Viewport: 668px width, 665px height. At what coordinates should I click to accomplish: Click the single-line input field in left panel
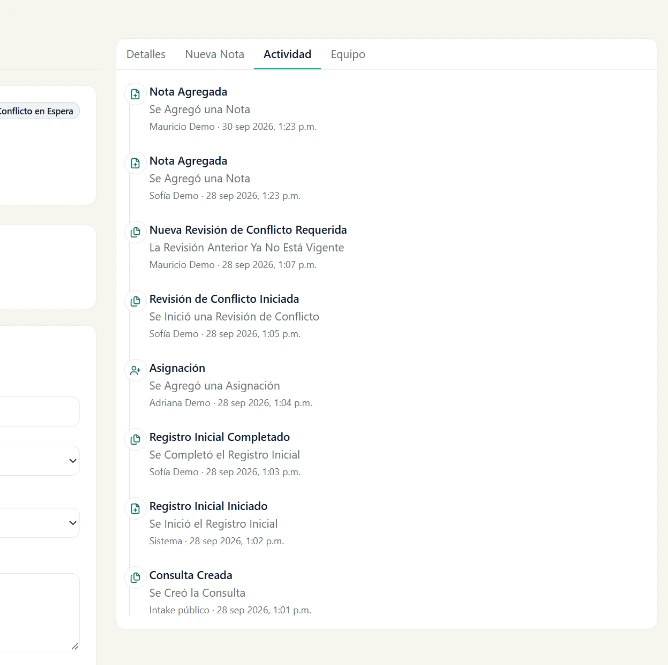point(40,411)
